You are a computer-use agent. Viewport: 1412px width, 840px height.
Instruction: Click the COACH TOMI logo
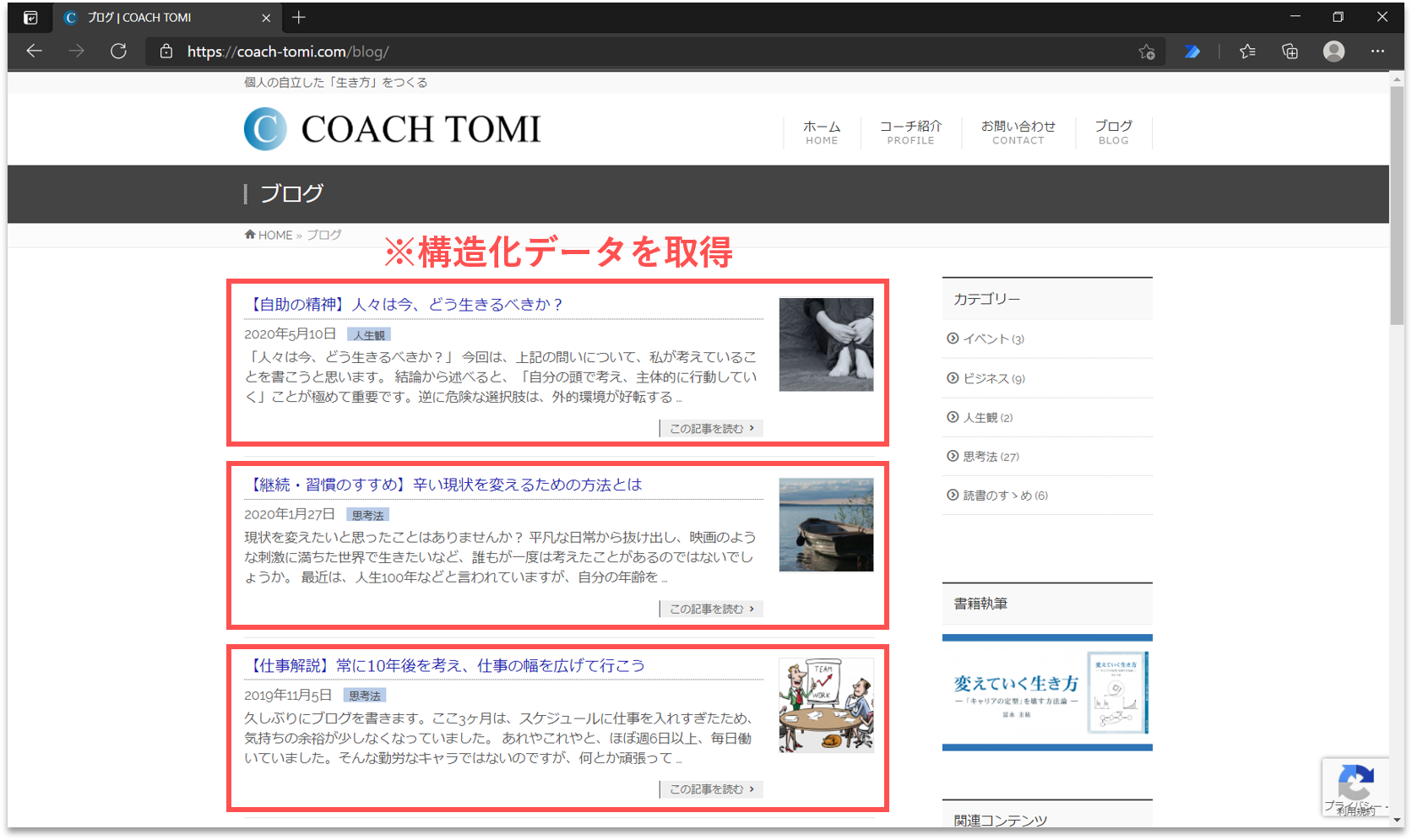pyautogui.click(x=392, y=129)
